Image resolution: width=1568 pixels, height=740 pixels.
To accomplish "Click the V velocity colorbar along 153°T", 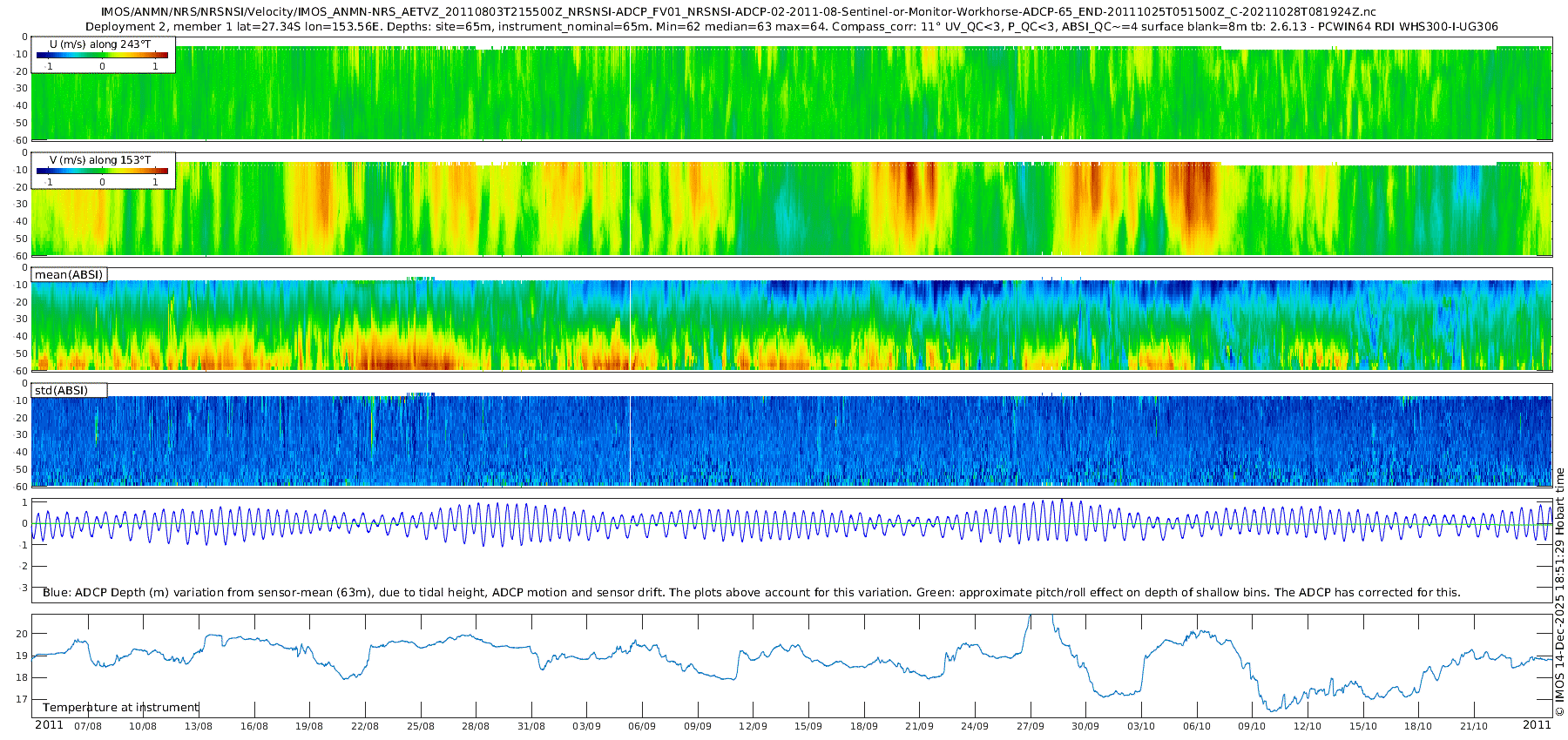I will 102,172.
